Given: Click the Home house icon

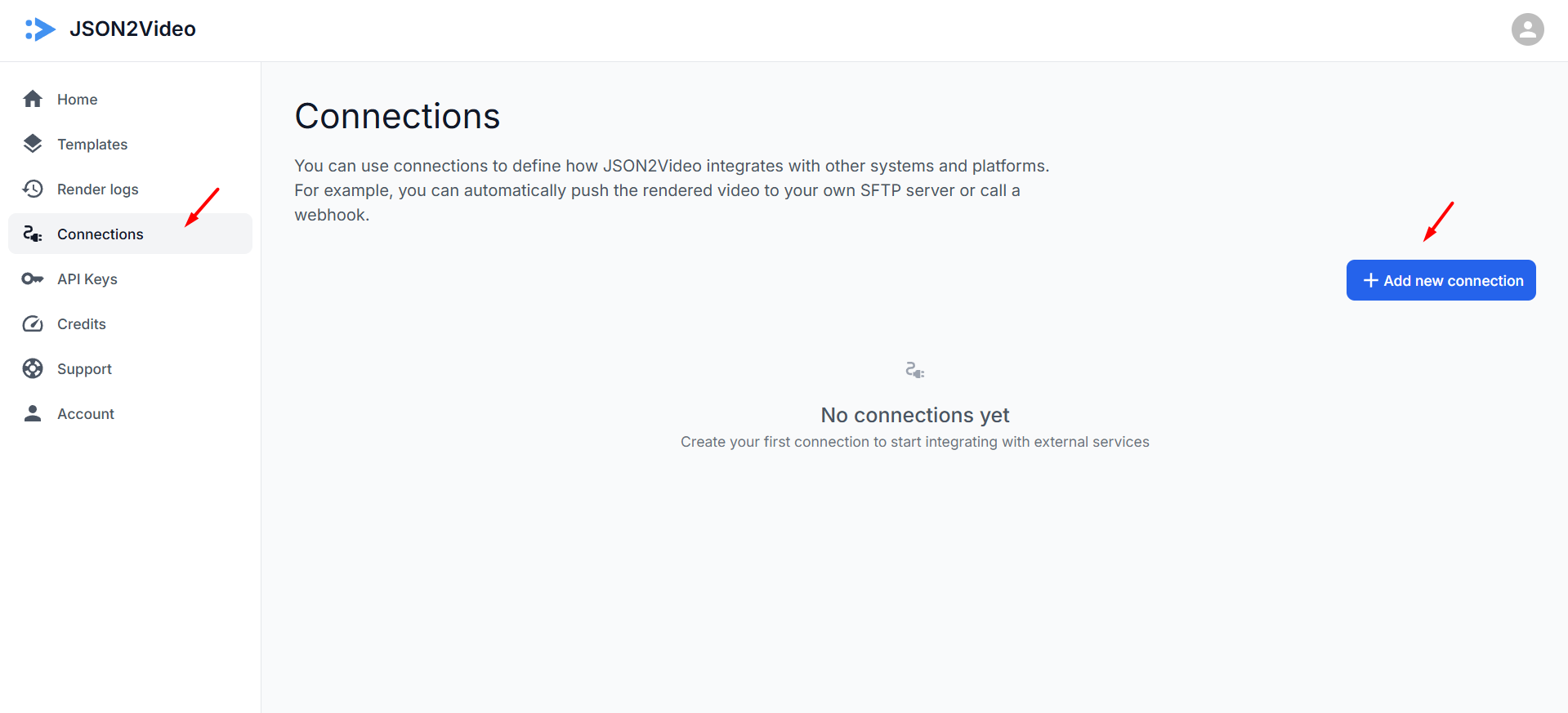Looking at the screenshot, I should pos(33,99).
